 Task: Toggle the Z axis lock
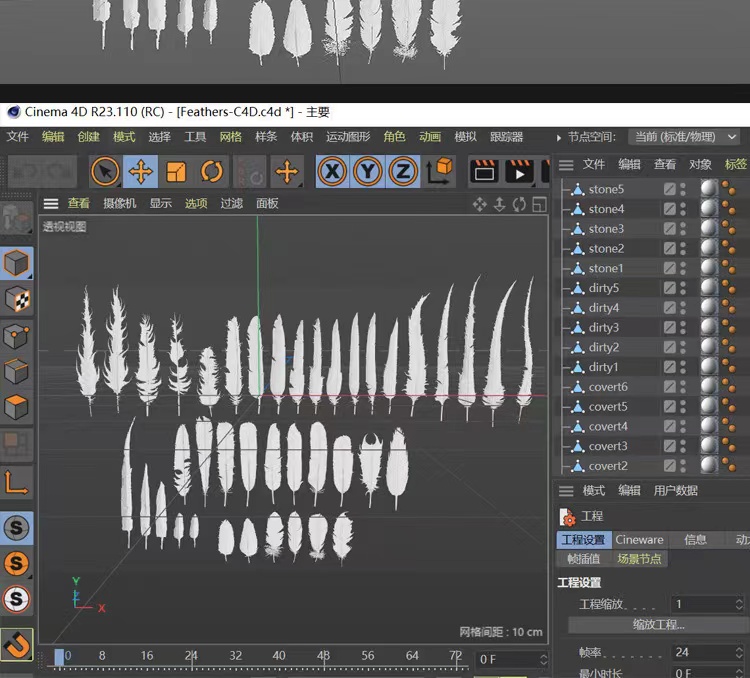[x=403, y=172]
